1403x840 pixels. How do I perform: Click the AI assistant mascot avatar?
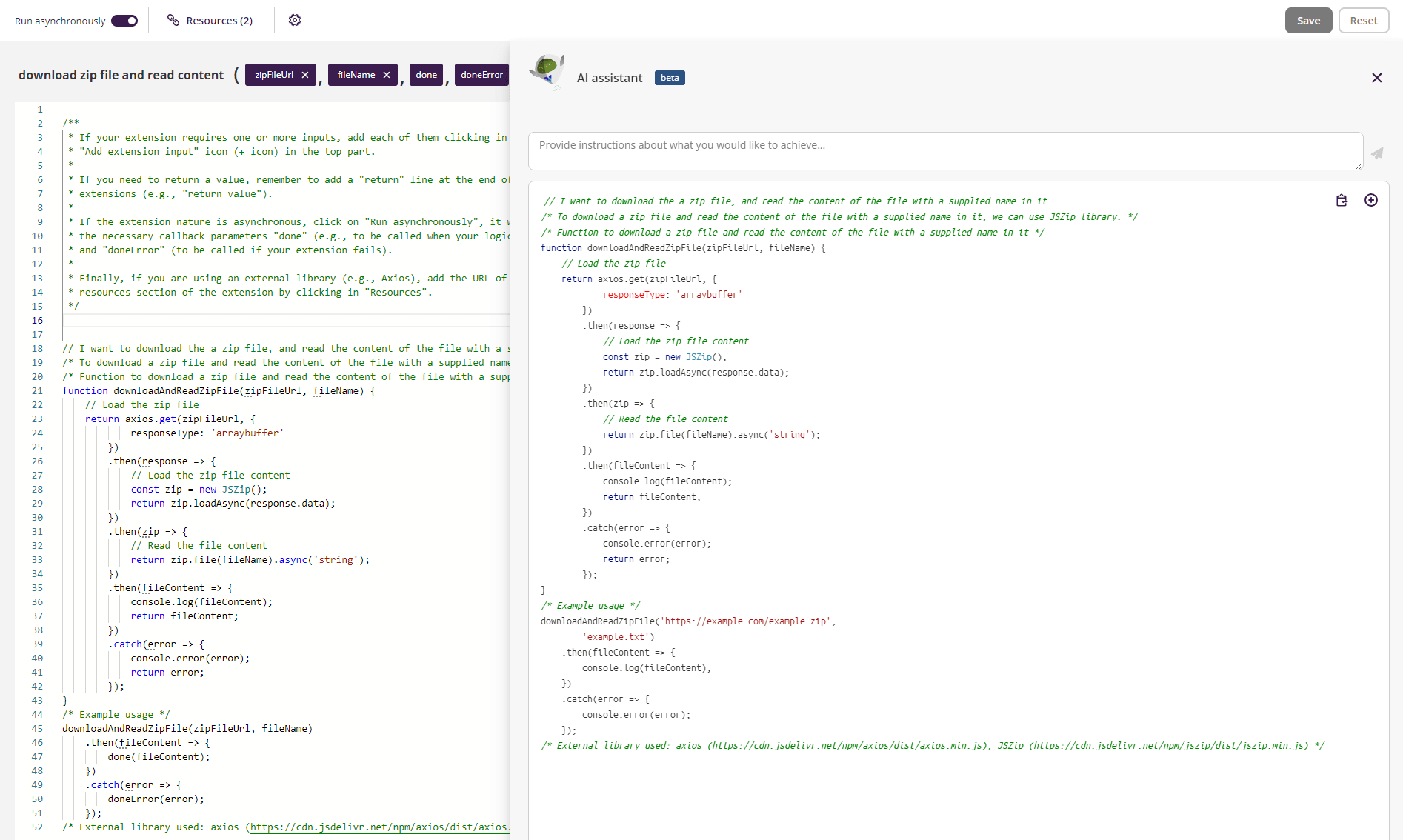click(548, 73)
